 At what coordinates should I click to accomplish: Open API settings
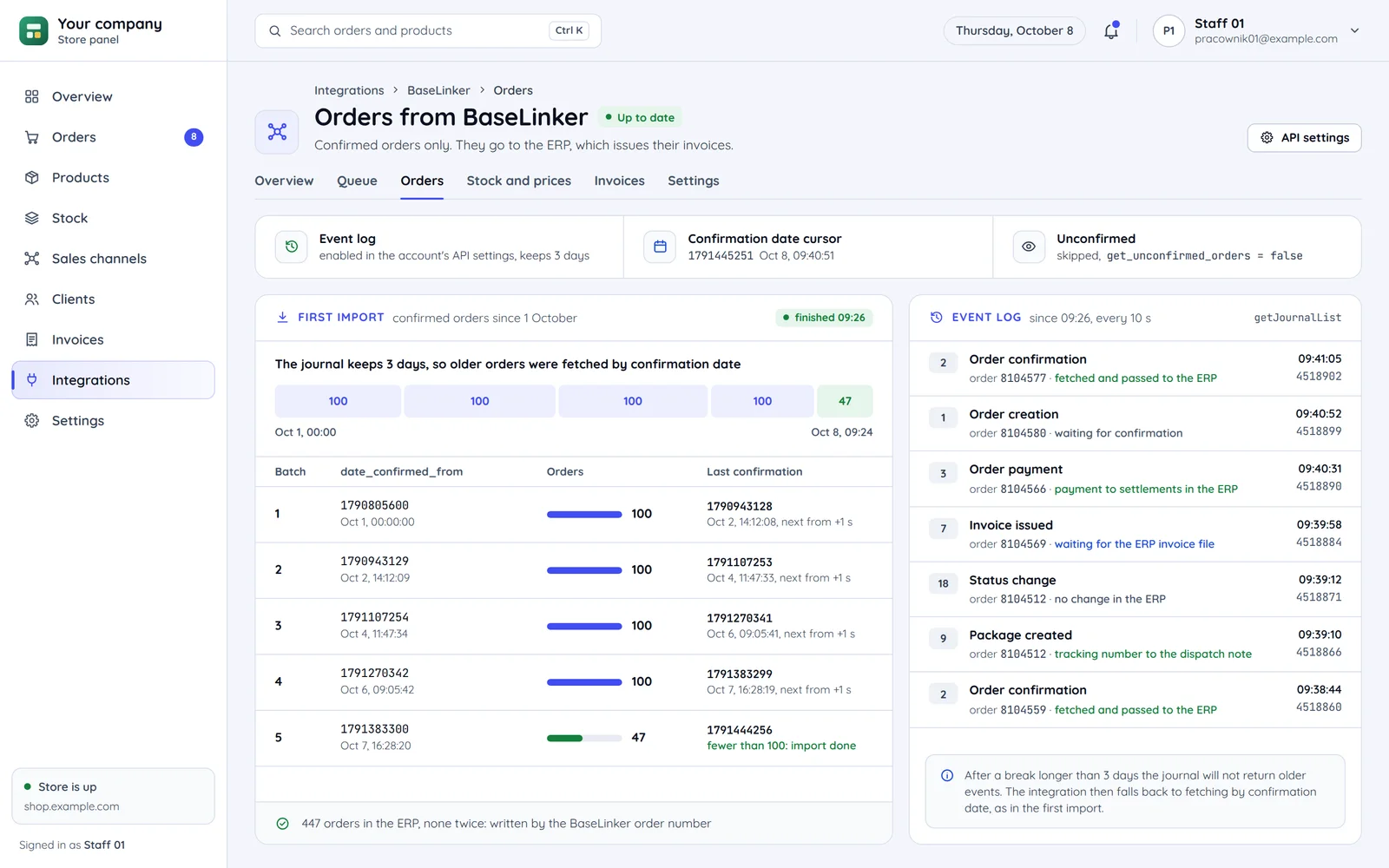tap(1304, 138)
